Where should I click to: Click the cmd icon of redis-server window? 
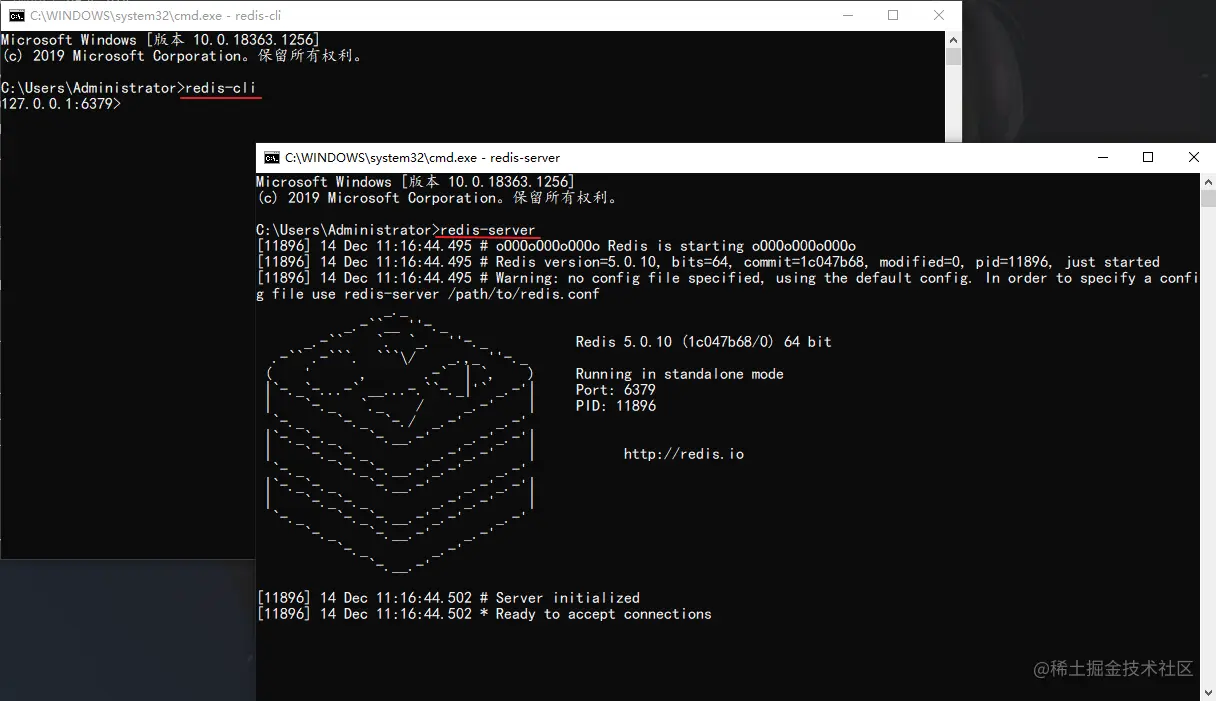(x=272, y=158)
